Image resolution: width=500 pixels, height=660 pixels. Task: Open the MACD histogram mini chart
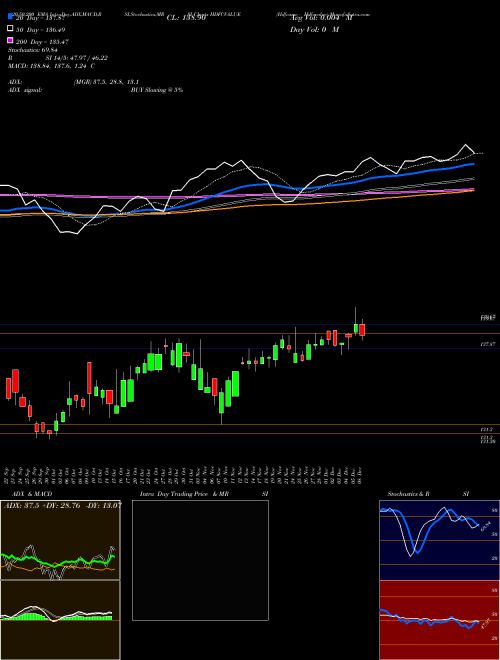click(60, 620)
